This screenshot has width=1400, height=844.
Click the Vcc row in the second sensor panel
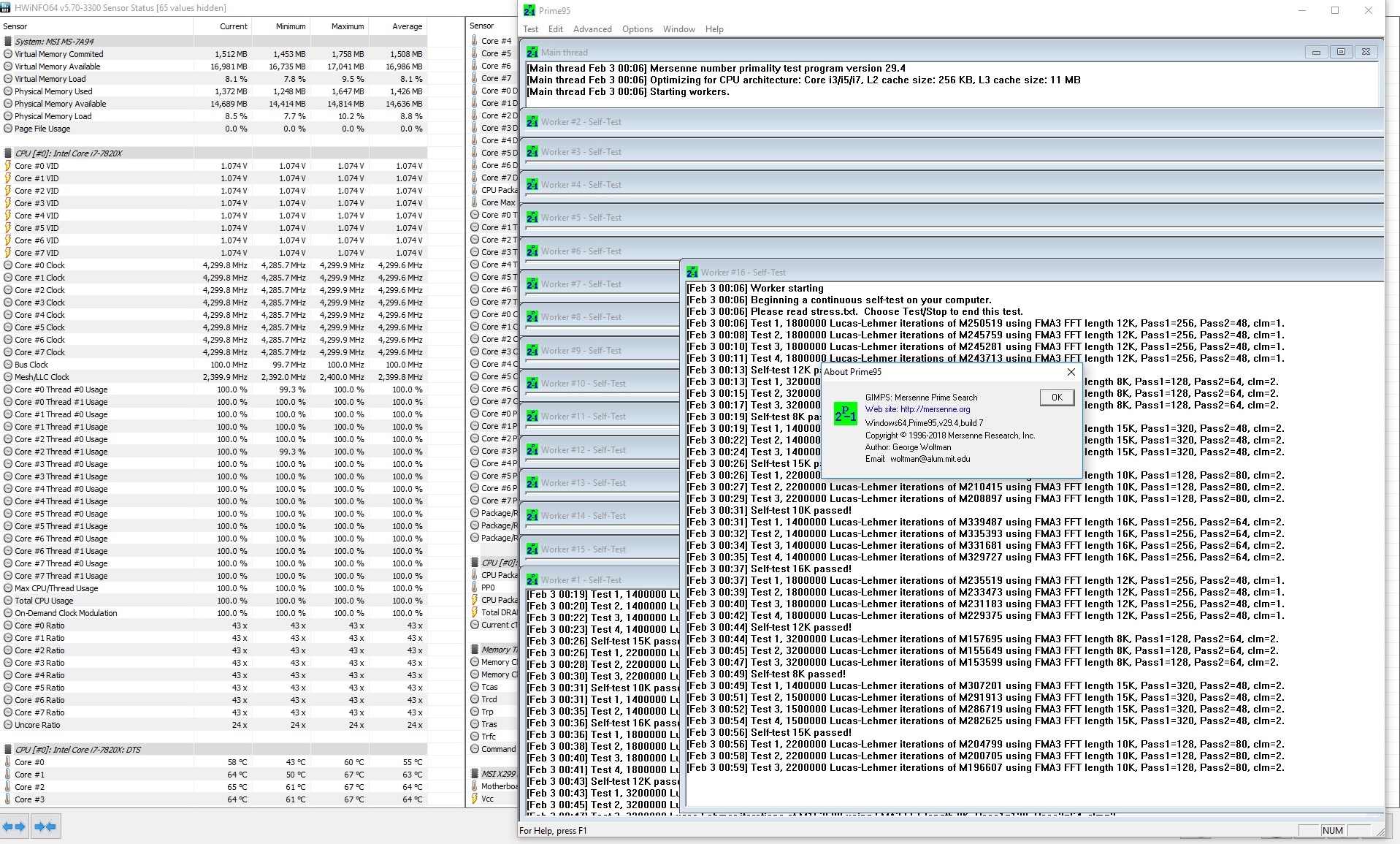click(x=493, y=799)
